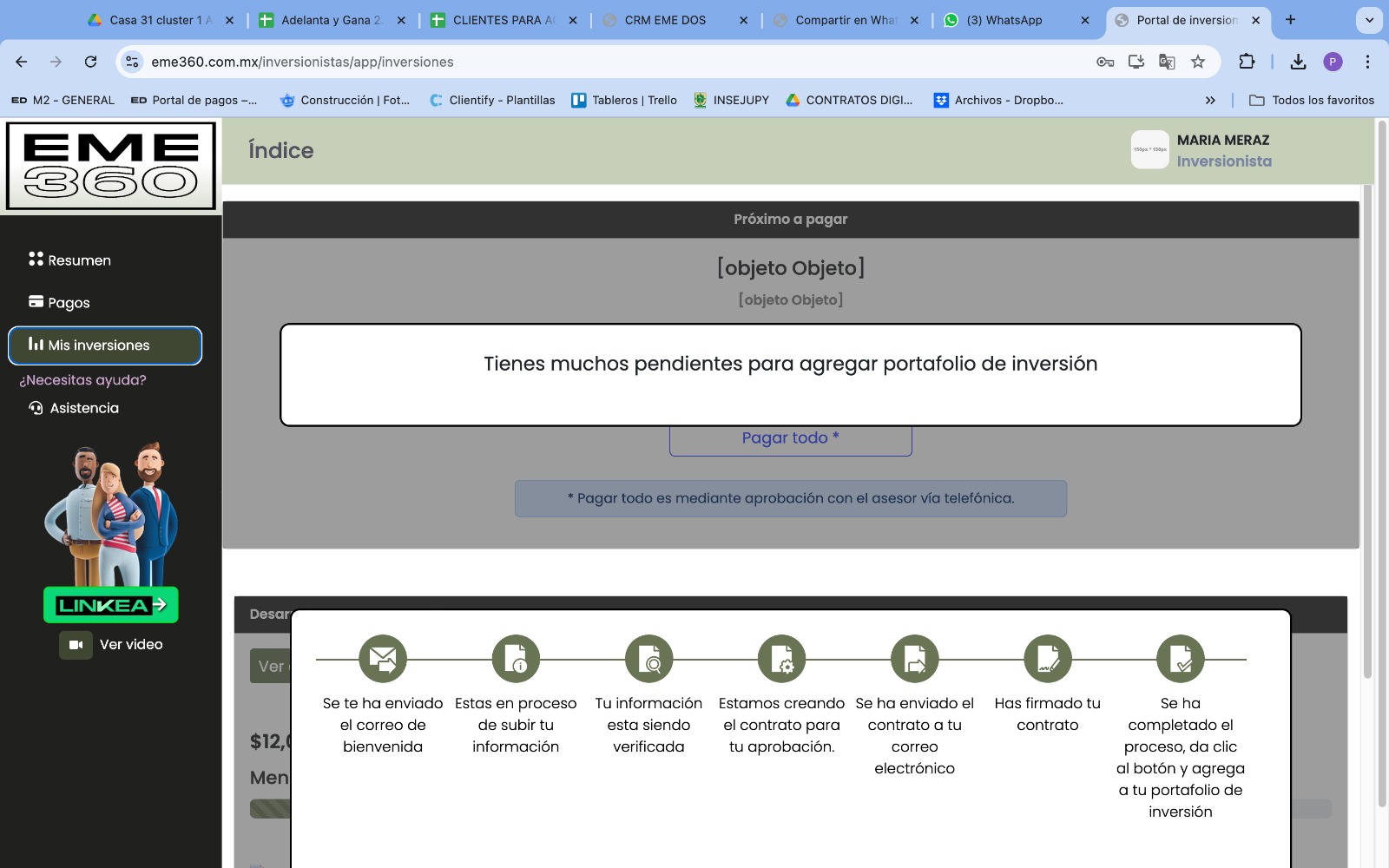1389x868 pixels.
Task: Click the Pagar todo button
Action: tap(790, 439)
